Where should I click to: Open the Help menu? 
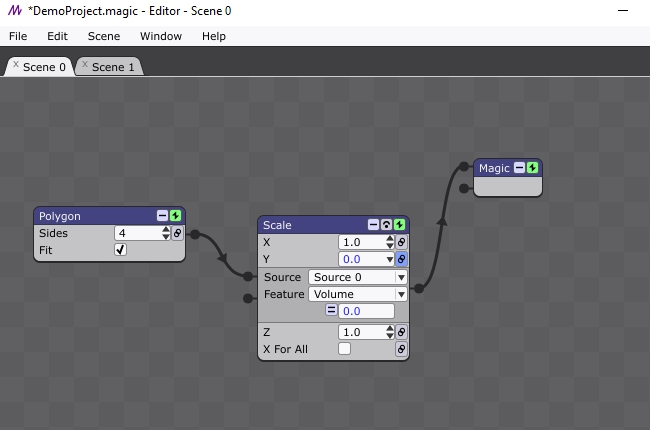click(214, 36)
